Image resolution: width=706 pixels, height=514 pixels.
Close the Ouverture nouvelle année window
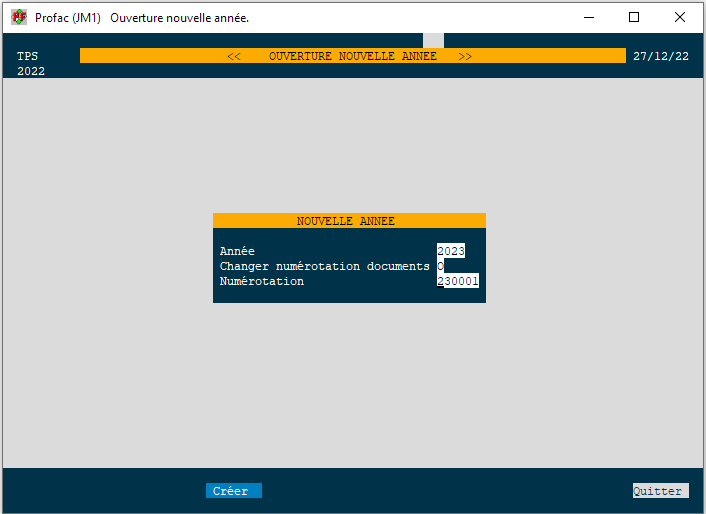(x=680, y=17)
